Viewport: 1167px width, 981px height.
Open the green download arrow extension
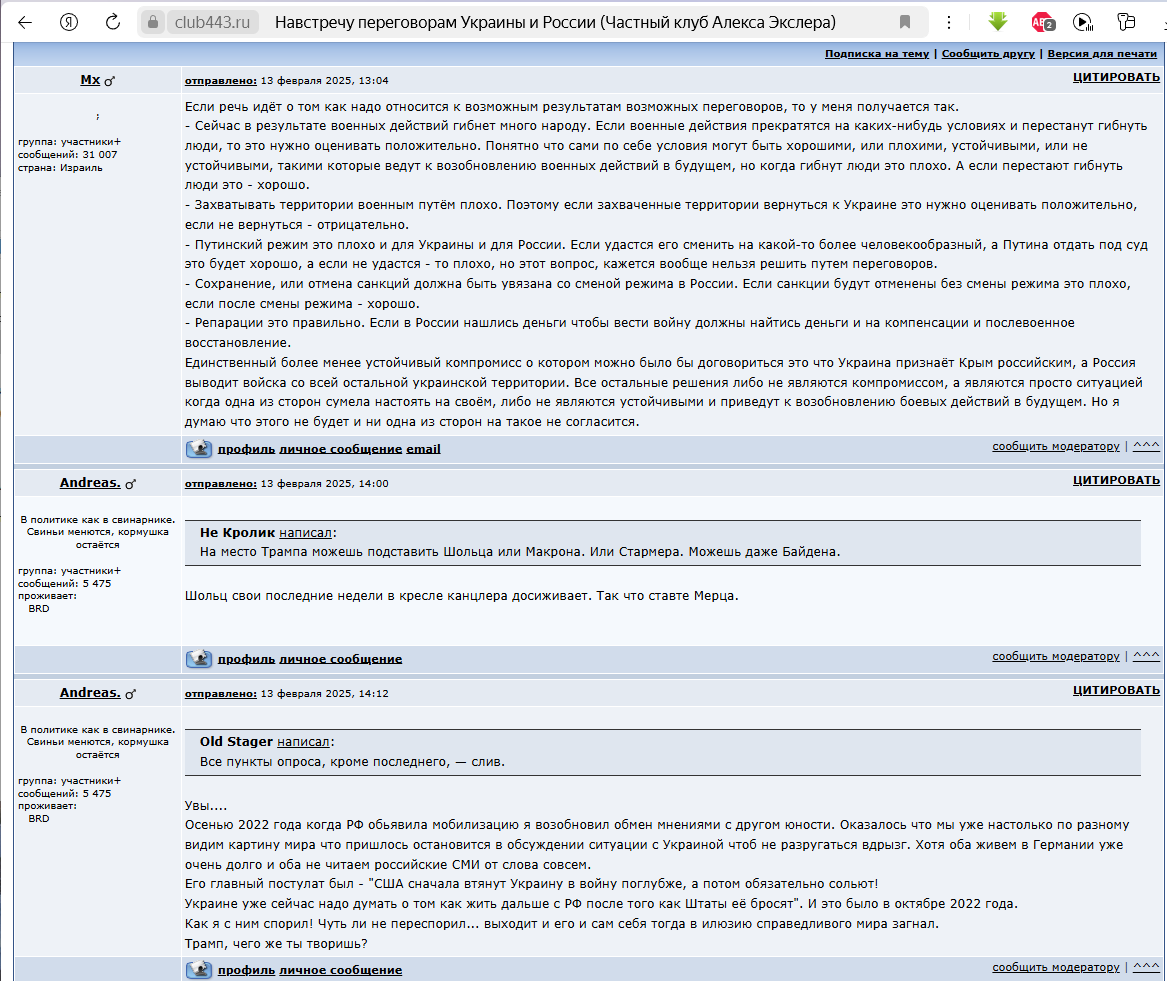click(x=997, y=22)
